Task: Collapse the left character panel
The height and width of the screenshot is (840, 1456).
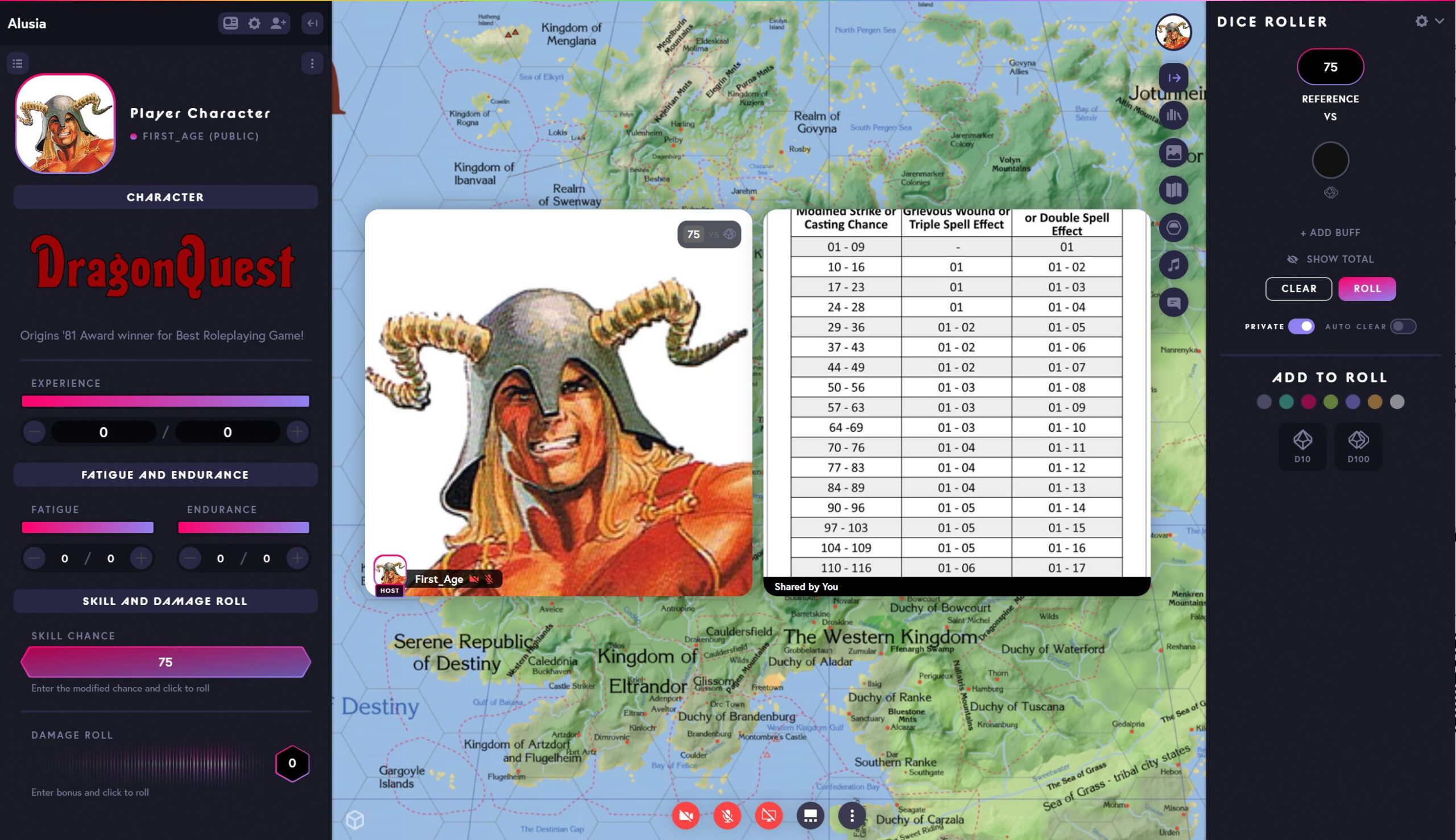Action: point(312,23)
